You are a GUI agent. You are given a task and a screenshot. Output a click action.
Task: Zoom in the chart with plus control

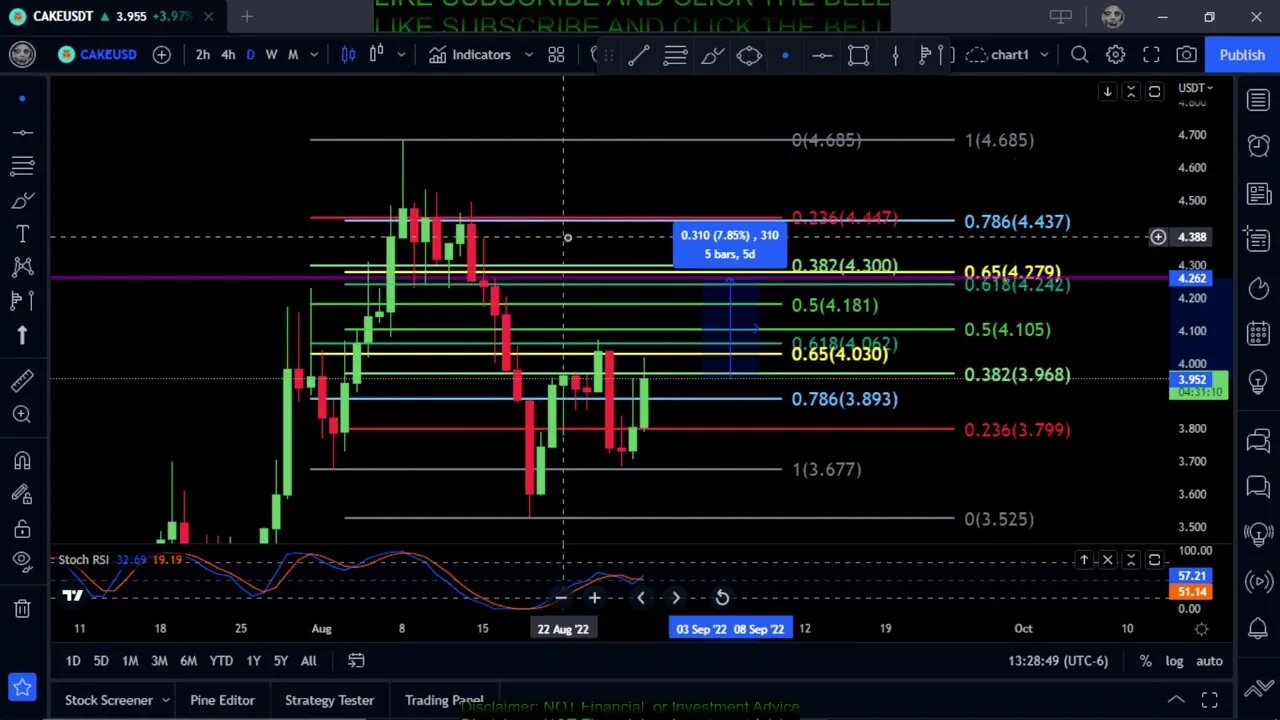coord(594,598)
